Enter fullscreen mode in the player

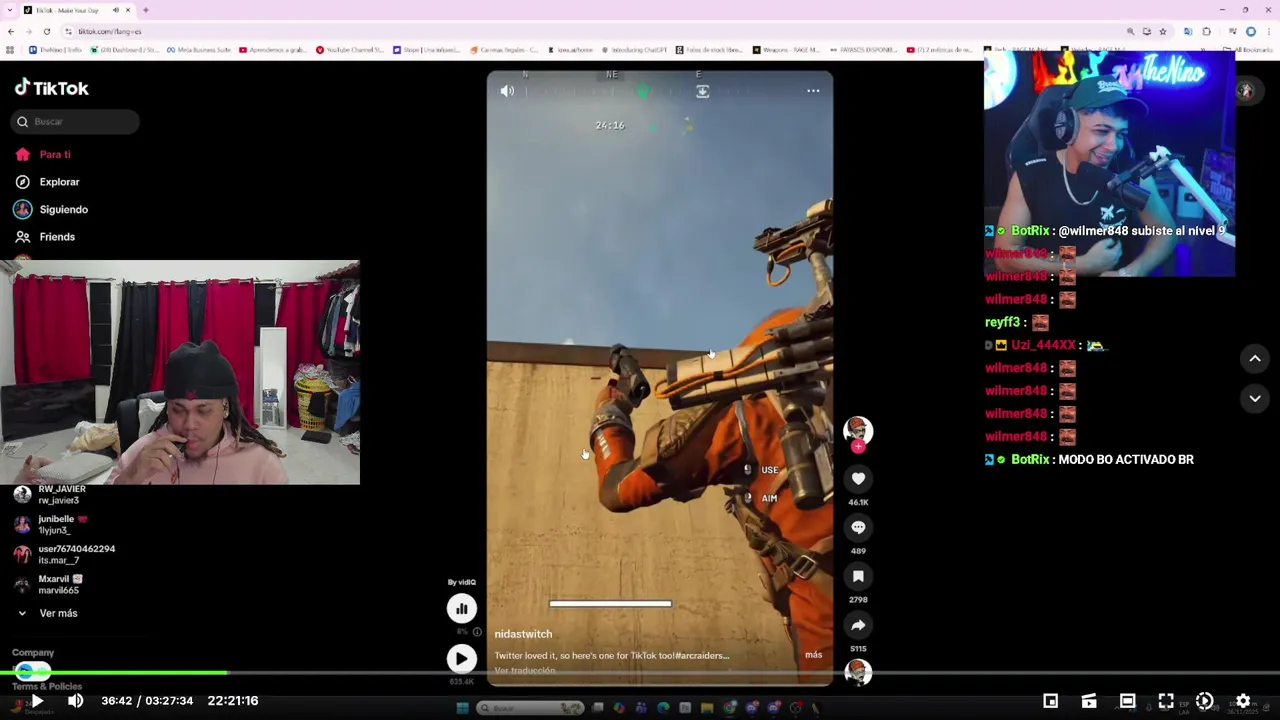click(1166, 701)
